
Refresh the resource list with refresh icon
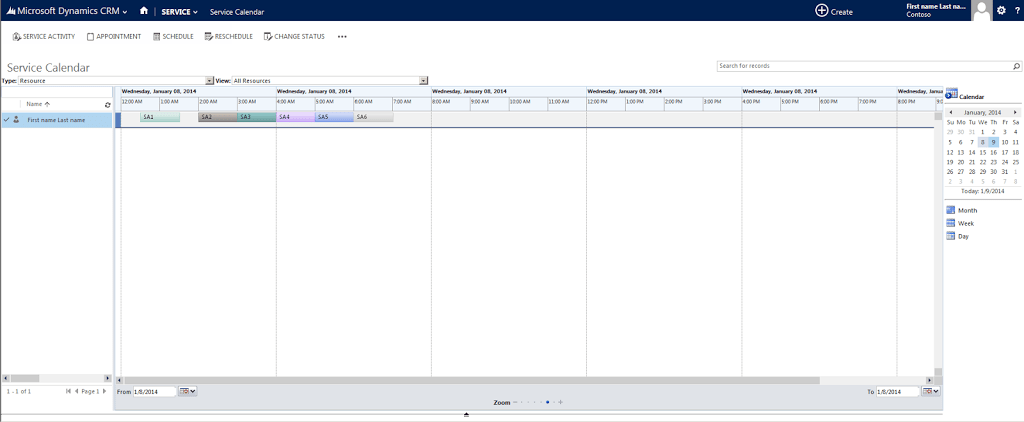(x=108, y=105)
